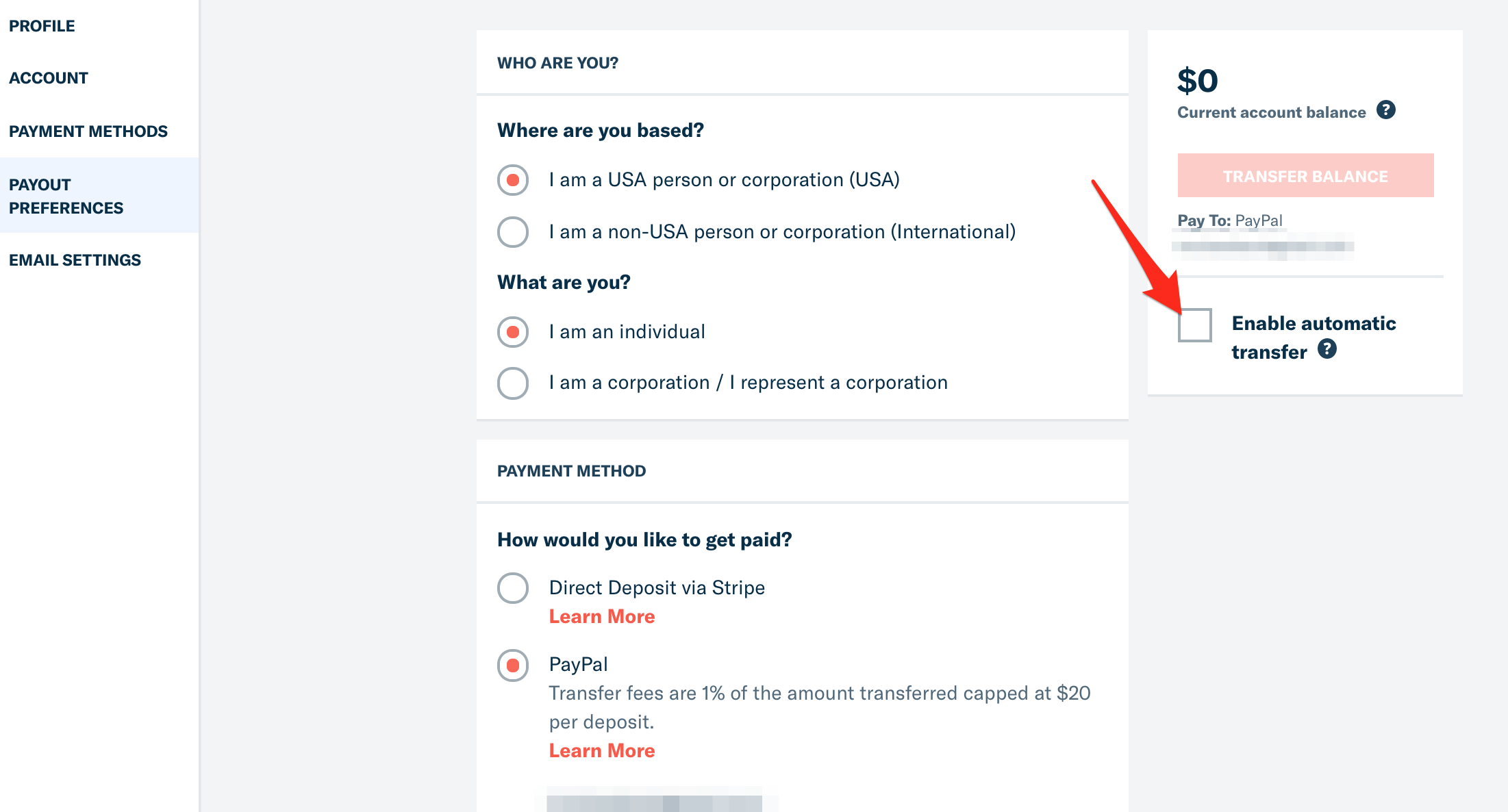This screenshot has height=812, width=1508.
Task: Open Payment Methods sidebar item
Action: click(x=88, y=131)
